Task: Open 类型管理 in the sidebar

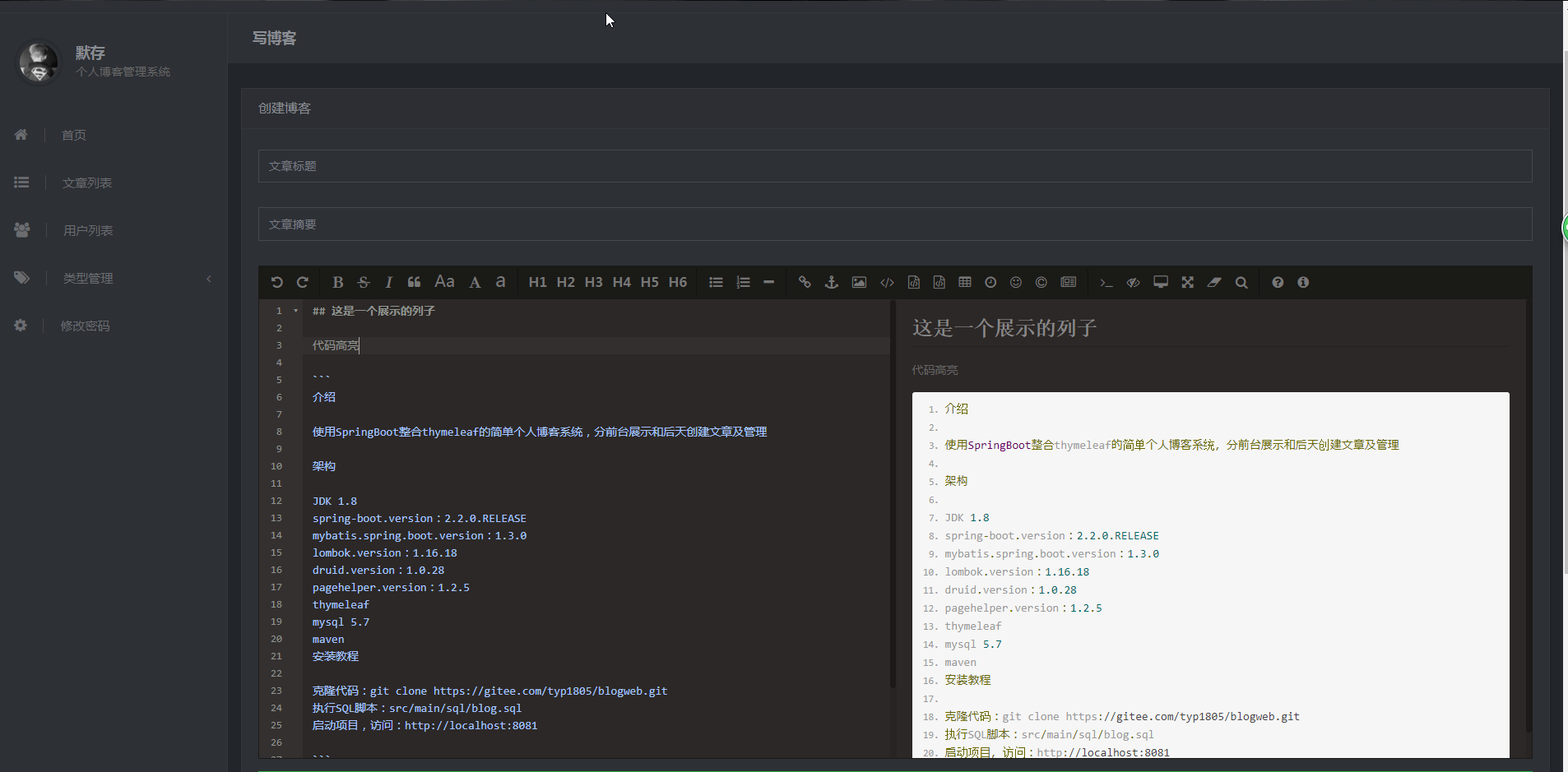Action: click(88, 278)
